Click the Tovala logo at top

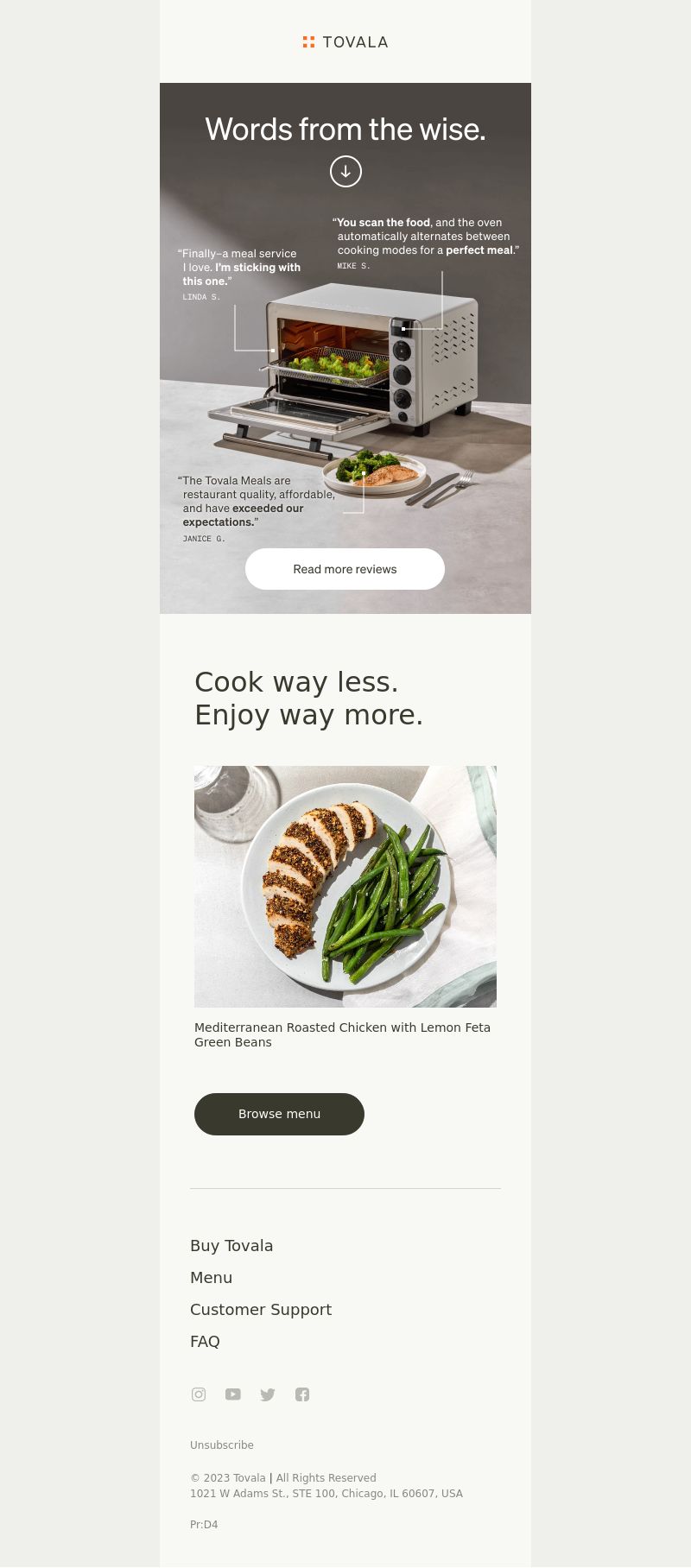(x=345, y=42)
